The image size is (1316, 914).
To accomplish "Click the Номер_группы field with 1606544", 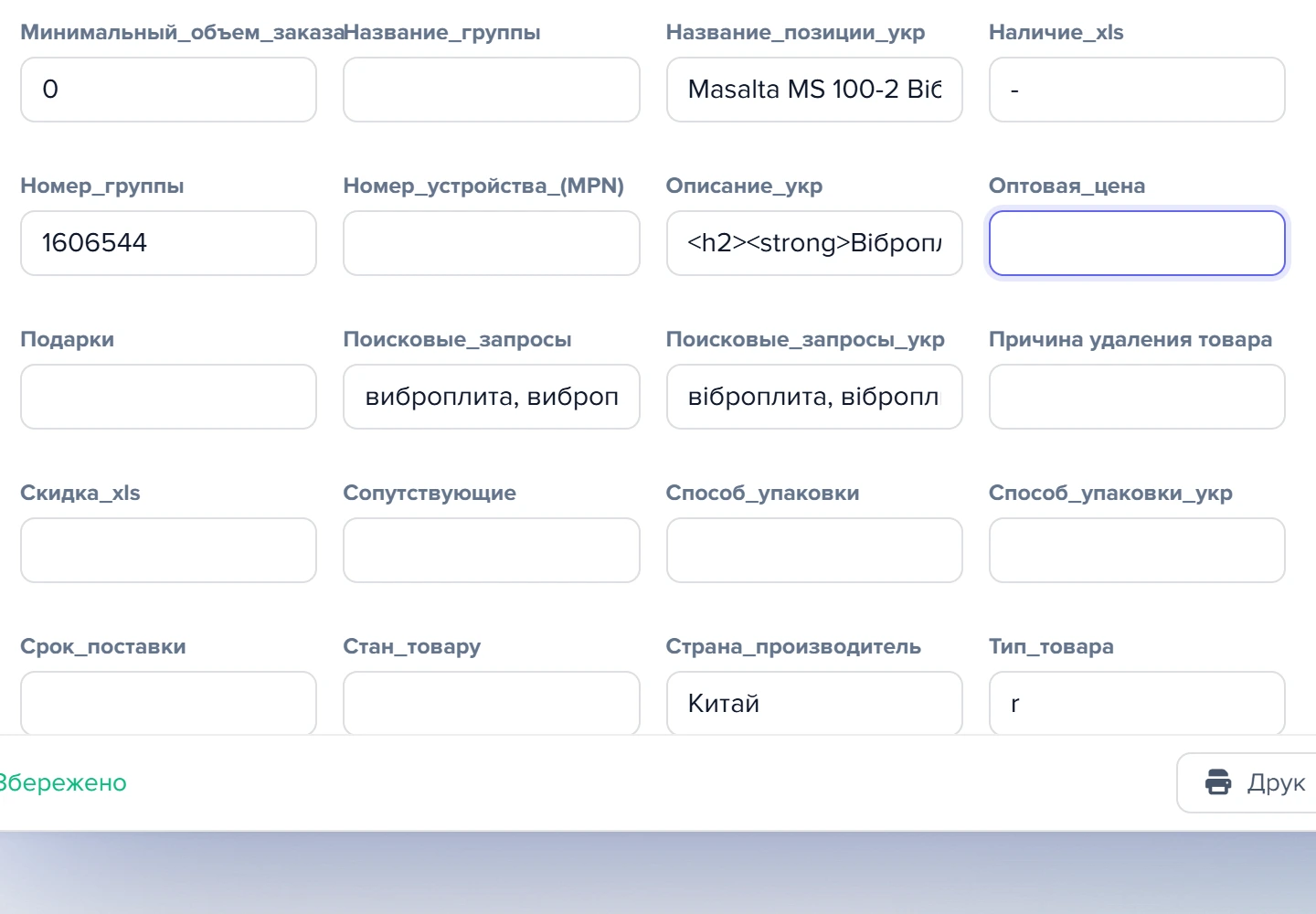I will coord(168,243).
